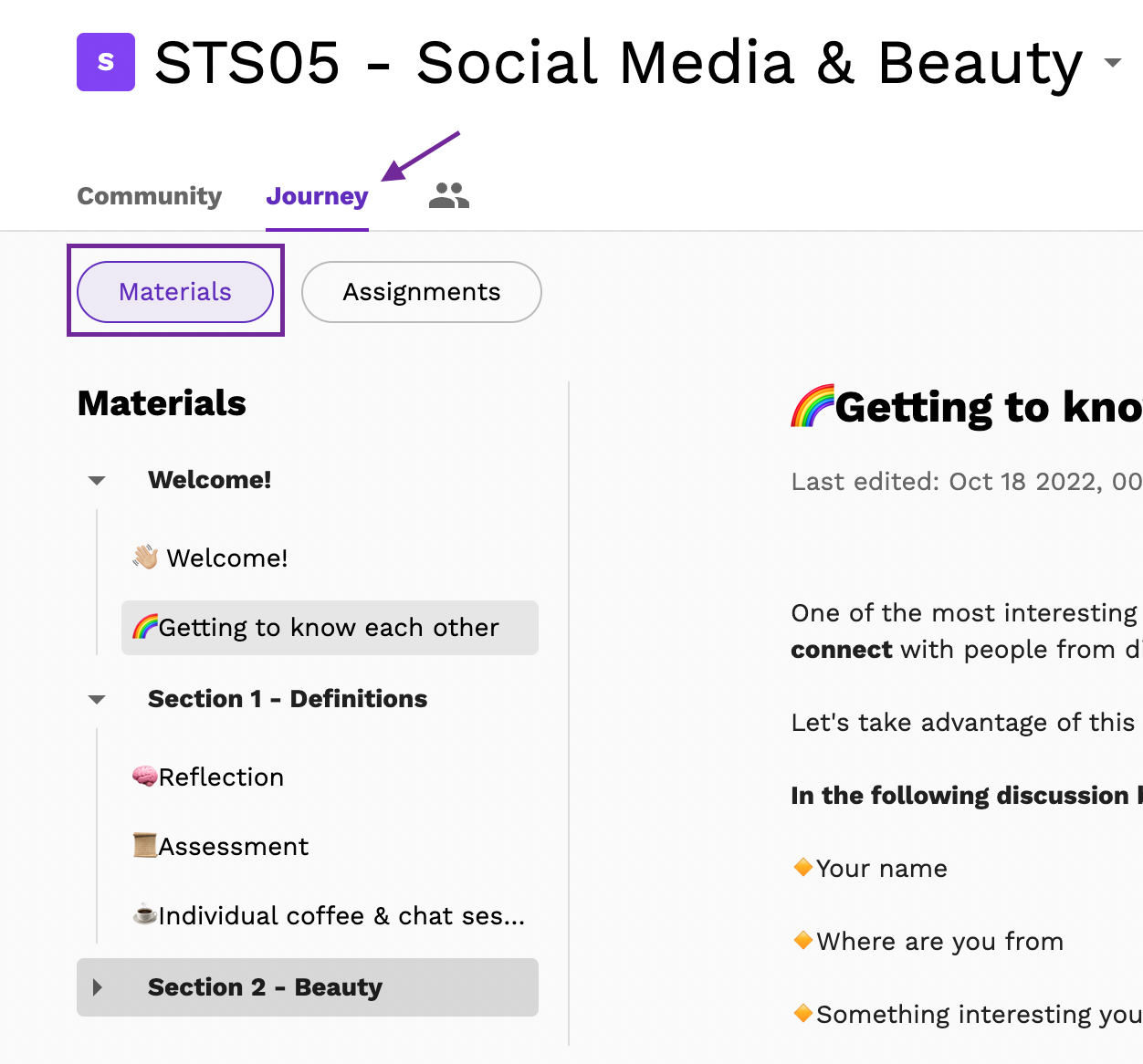Click the Last edited date line
The width and height of the screenshot is (1143, 1064).
(967, 482)
